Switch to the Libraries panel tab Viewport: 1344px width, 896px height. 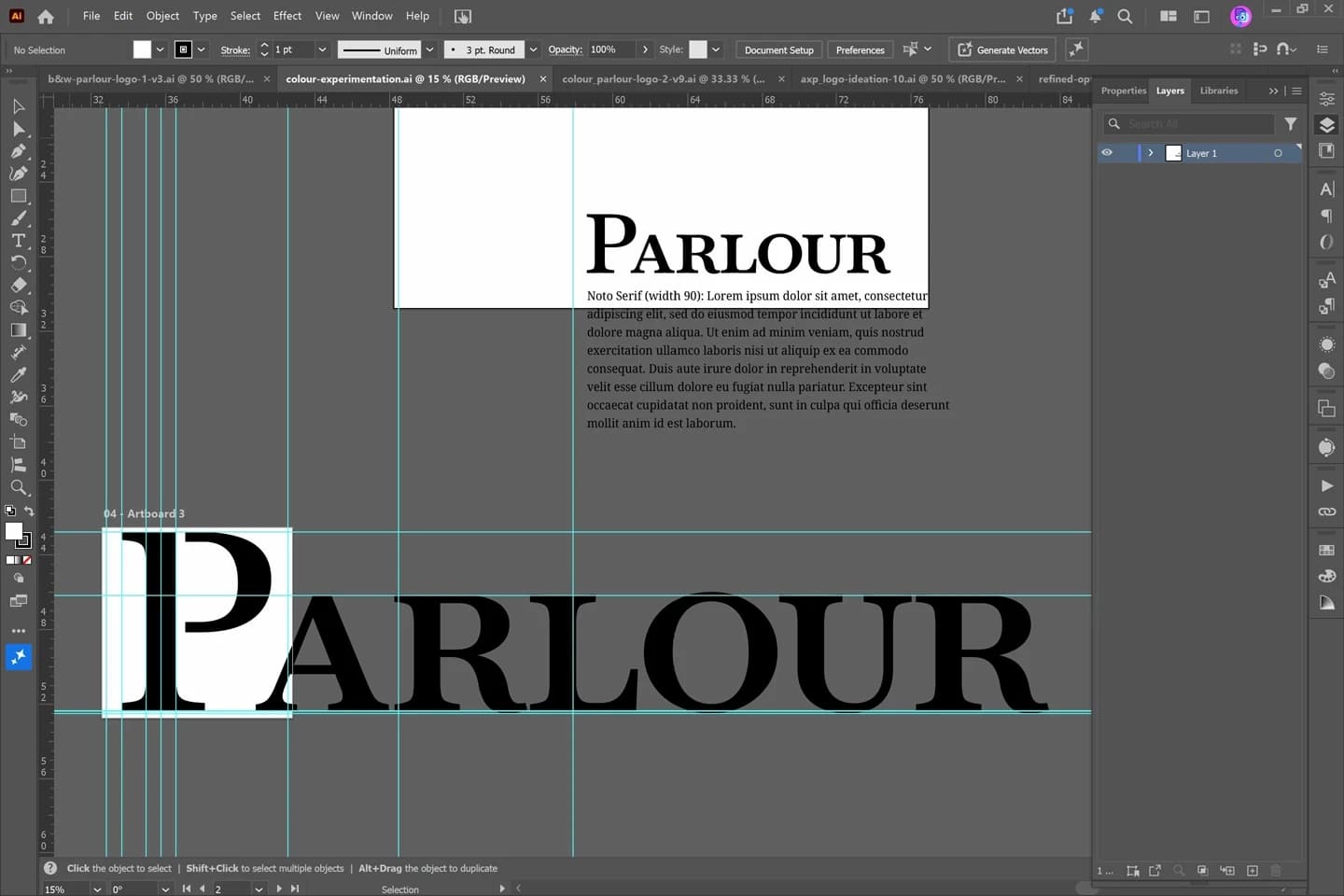click(1218, 91)
